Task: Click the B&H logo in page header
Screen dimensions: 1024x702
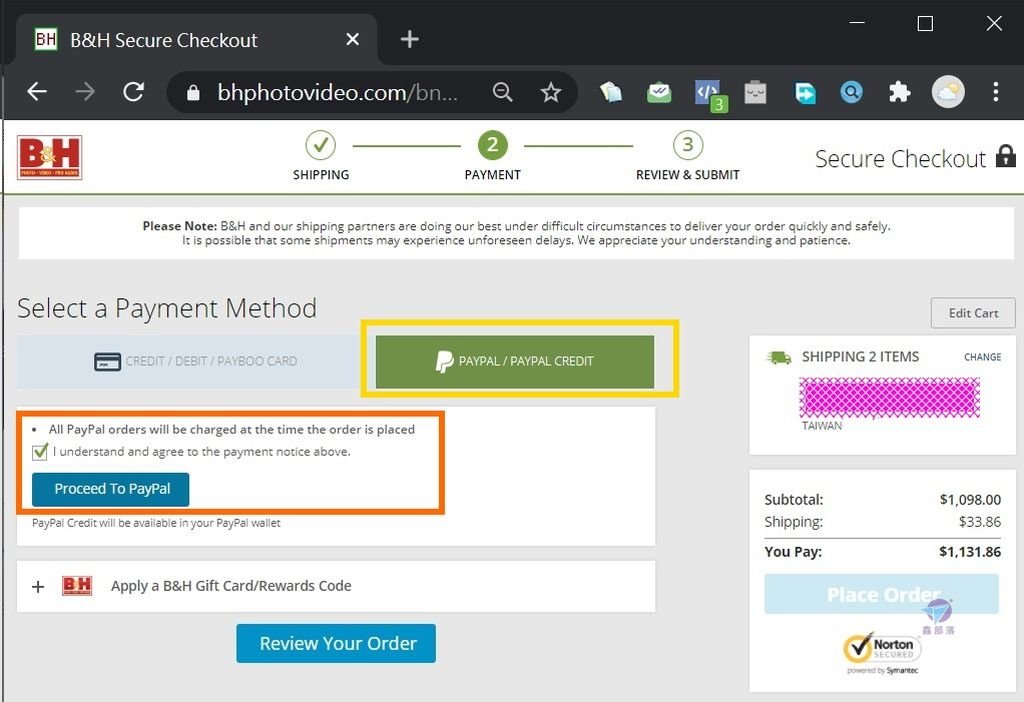Action: coord(50,157)
